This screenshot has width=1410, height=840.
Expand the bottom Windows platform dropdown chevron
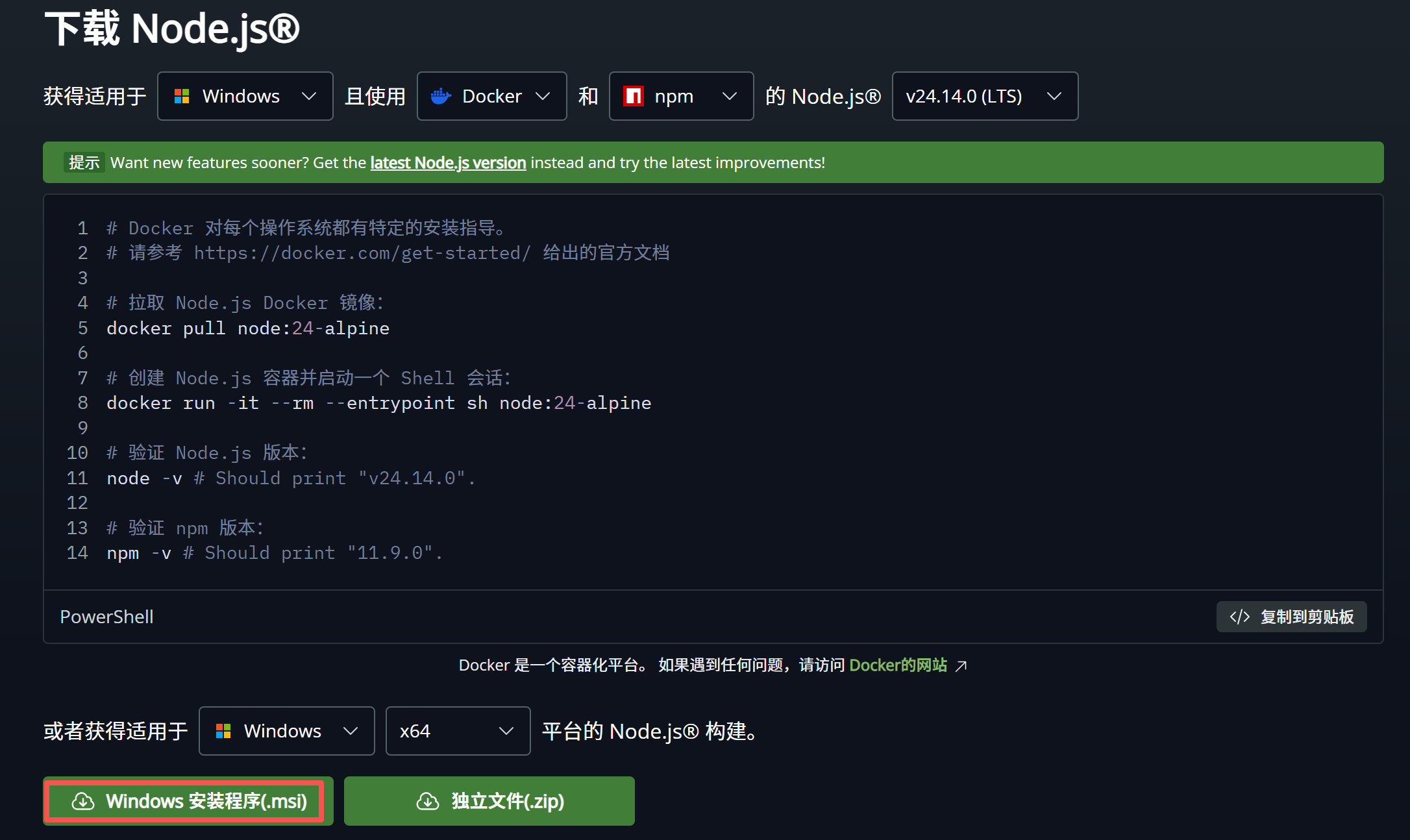click(351, 731)
